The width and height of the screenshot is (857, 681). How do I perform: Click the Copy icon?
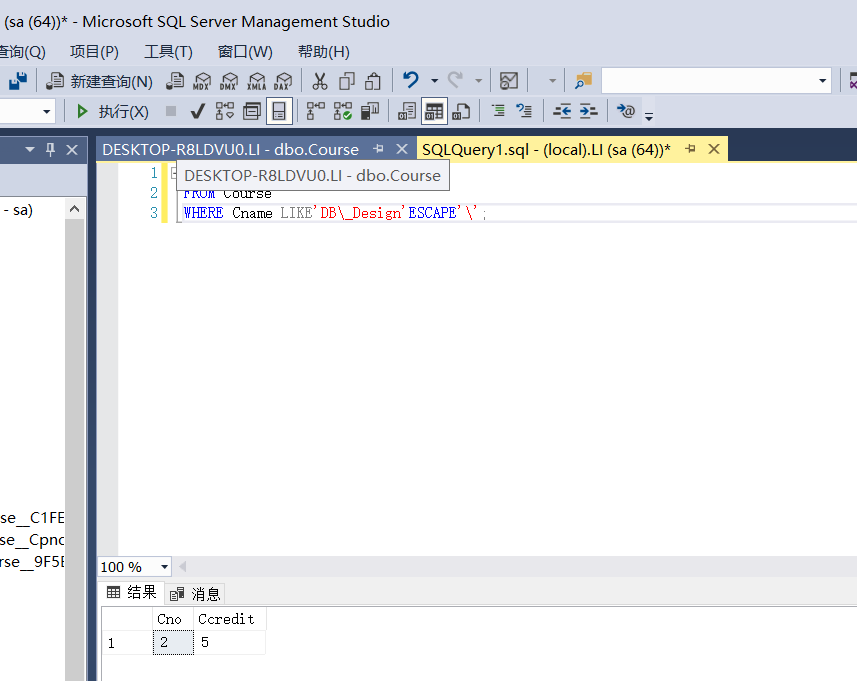pos(347,81)
